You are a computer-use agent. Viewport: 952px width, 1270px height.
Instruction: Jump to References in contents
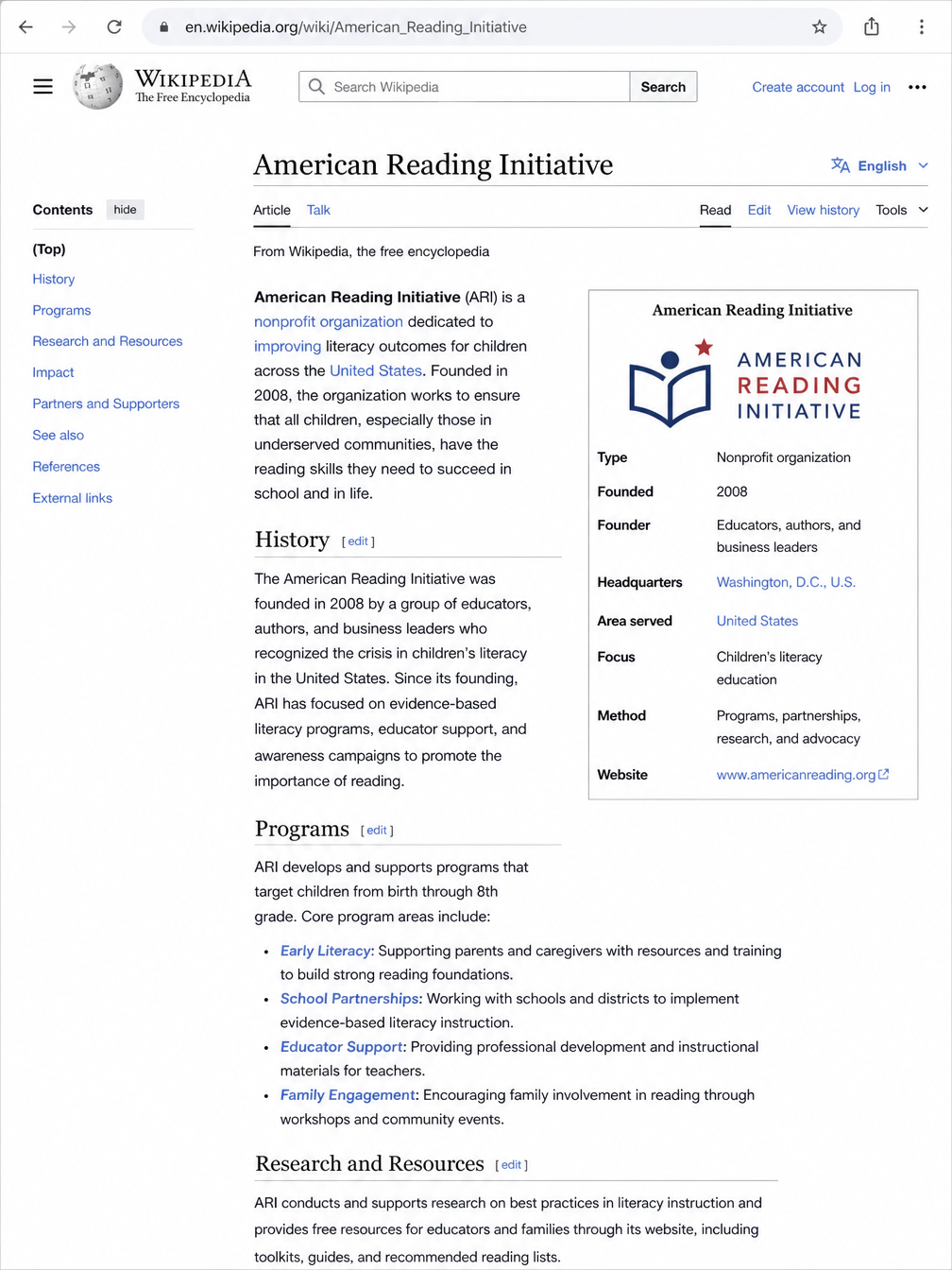(x=66, y=467)
